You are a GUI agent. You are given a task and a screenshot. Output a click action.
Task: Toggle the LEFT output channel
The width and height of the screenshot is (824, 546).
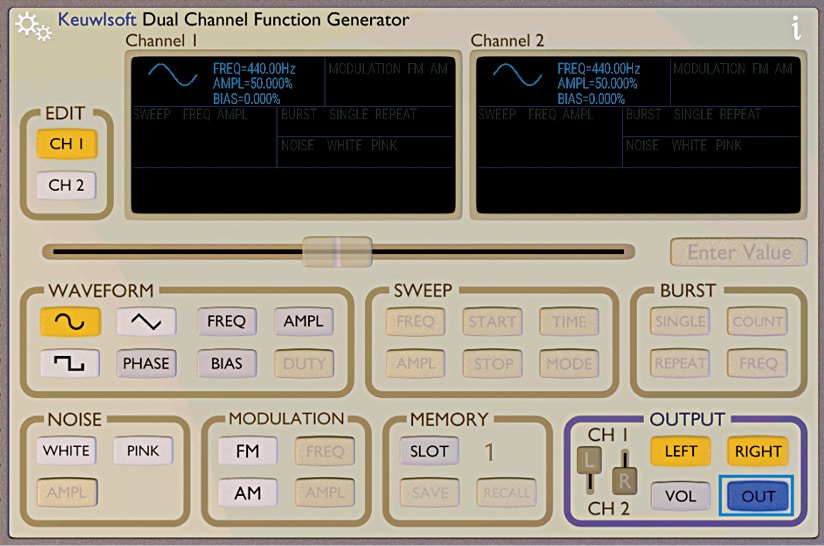tap(680, 451)
